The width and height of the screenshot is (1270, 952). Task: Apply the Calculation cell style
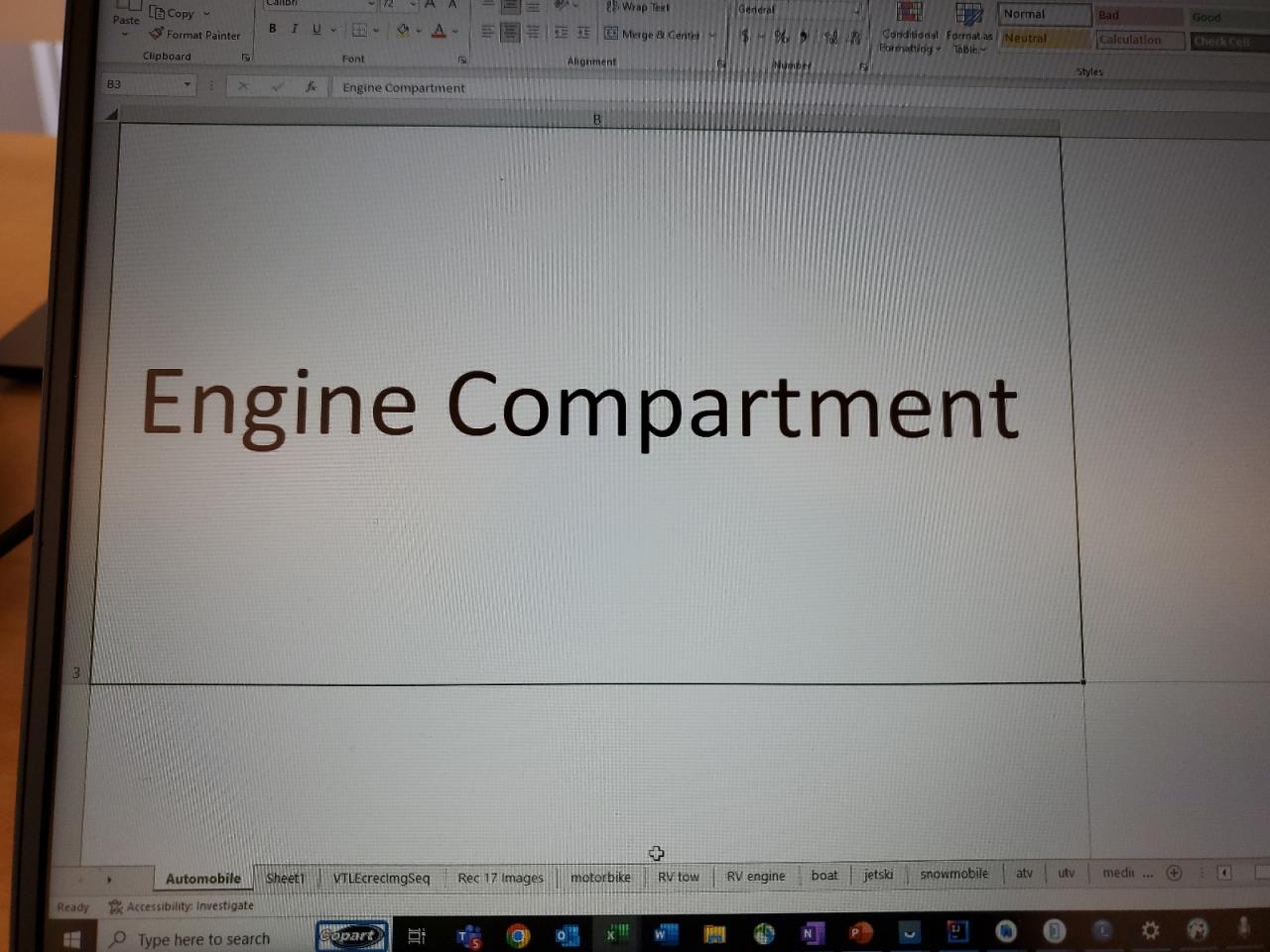(x=1140, y=40)
